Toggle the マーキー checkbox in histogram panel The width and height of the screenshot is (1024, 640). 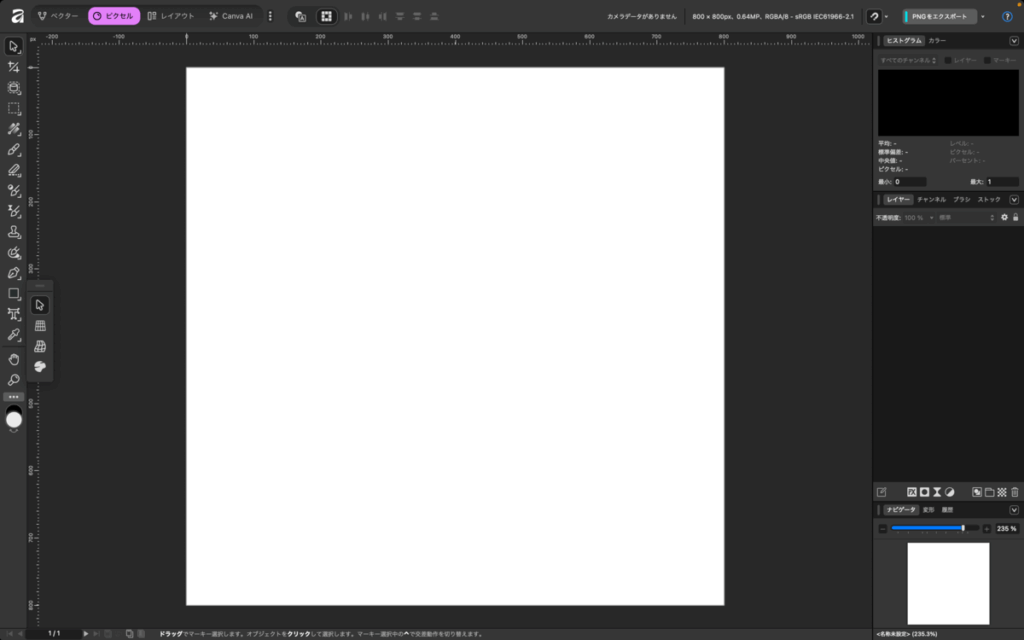pos(987,61)
